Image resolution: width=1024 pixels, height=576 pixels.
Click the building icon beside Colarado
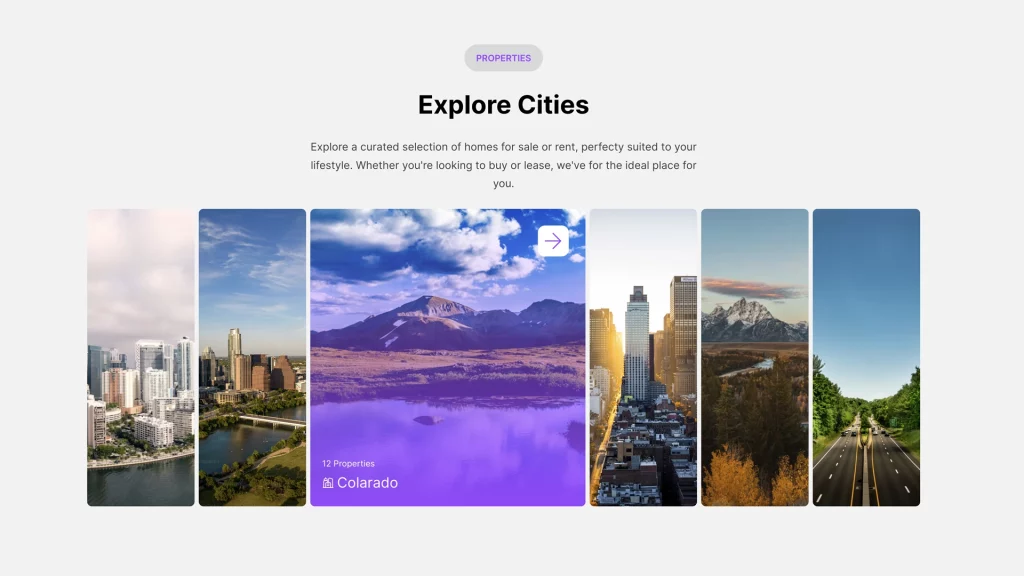tap(327, 483)
